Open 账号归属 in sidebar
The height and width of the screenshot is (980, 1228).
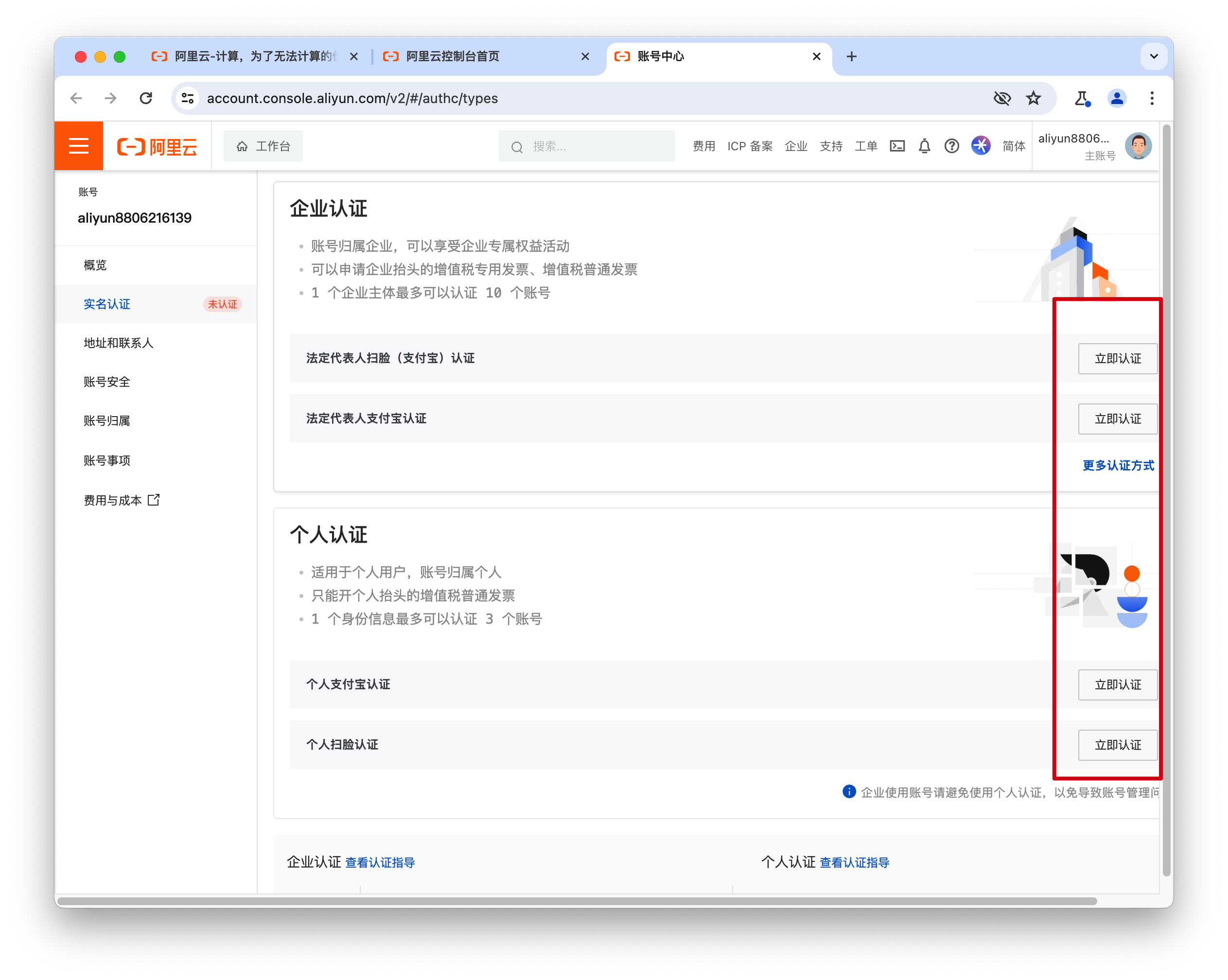[x=107, y=421]
